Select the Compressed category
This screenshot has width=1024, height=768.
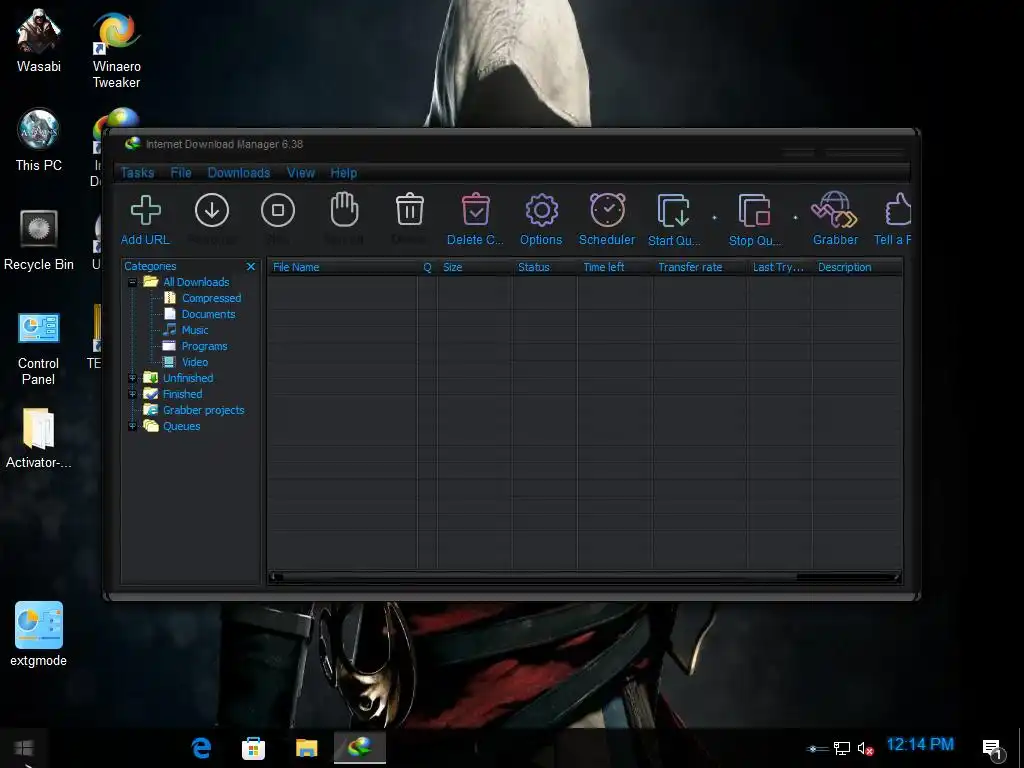coord(212,298)
